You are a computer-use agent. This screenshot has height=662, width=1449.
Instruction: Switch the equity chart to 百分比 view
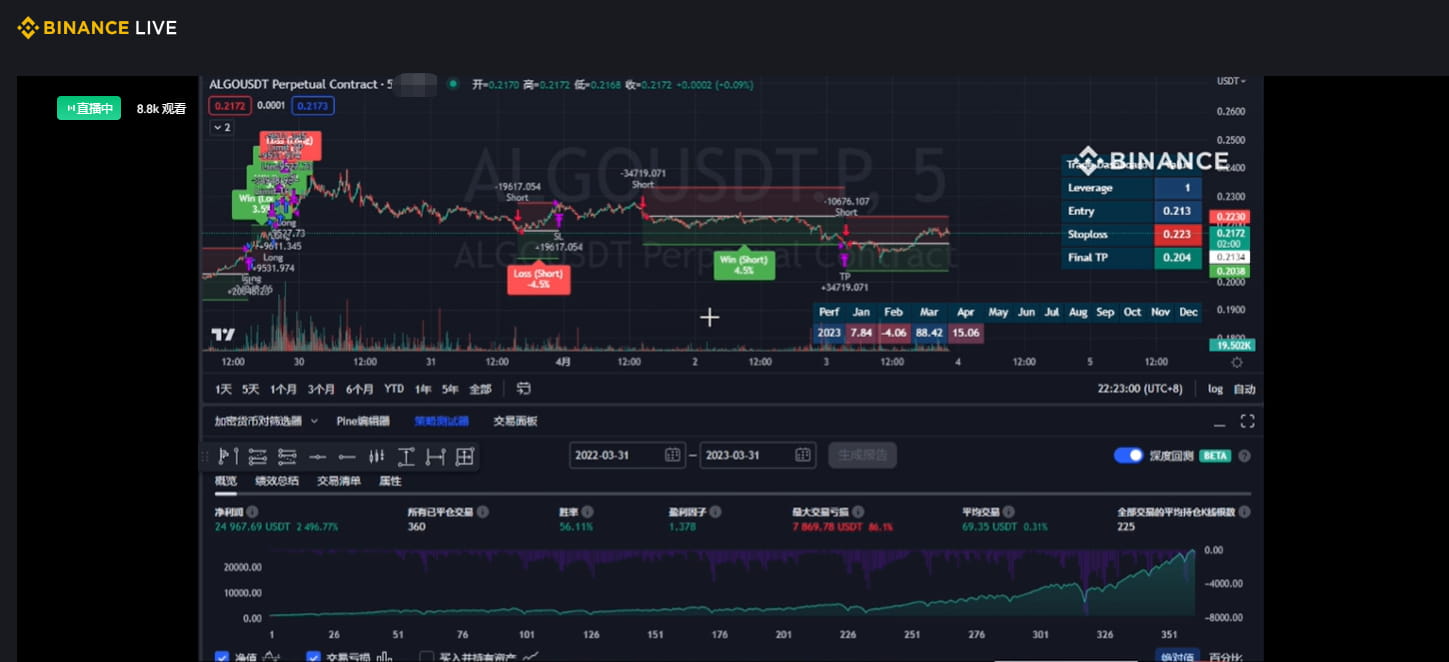1229,657
